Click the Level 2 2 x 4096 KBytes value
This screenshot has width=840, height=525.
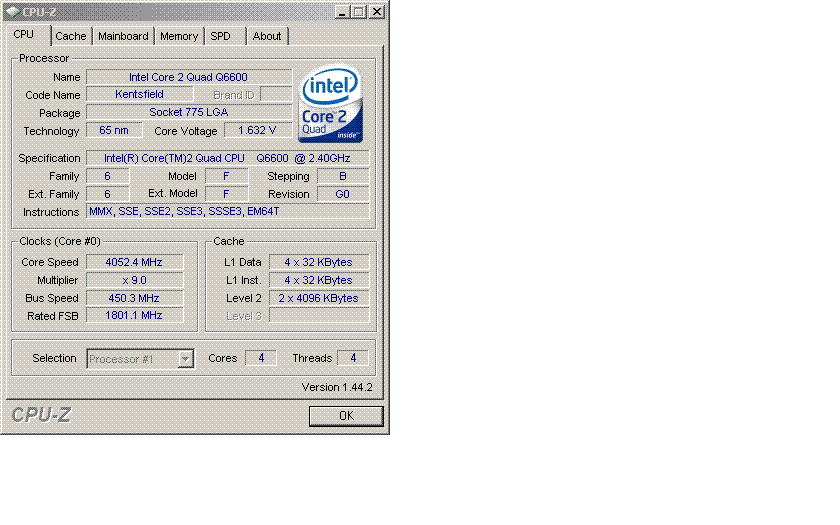319,298
